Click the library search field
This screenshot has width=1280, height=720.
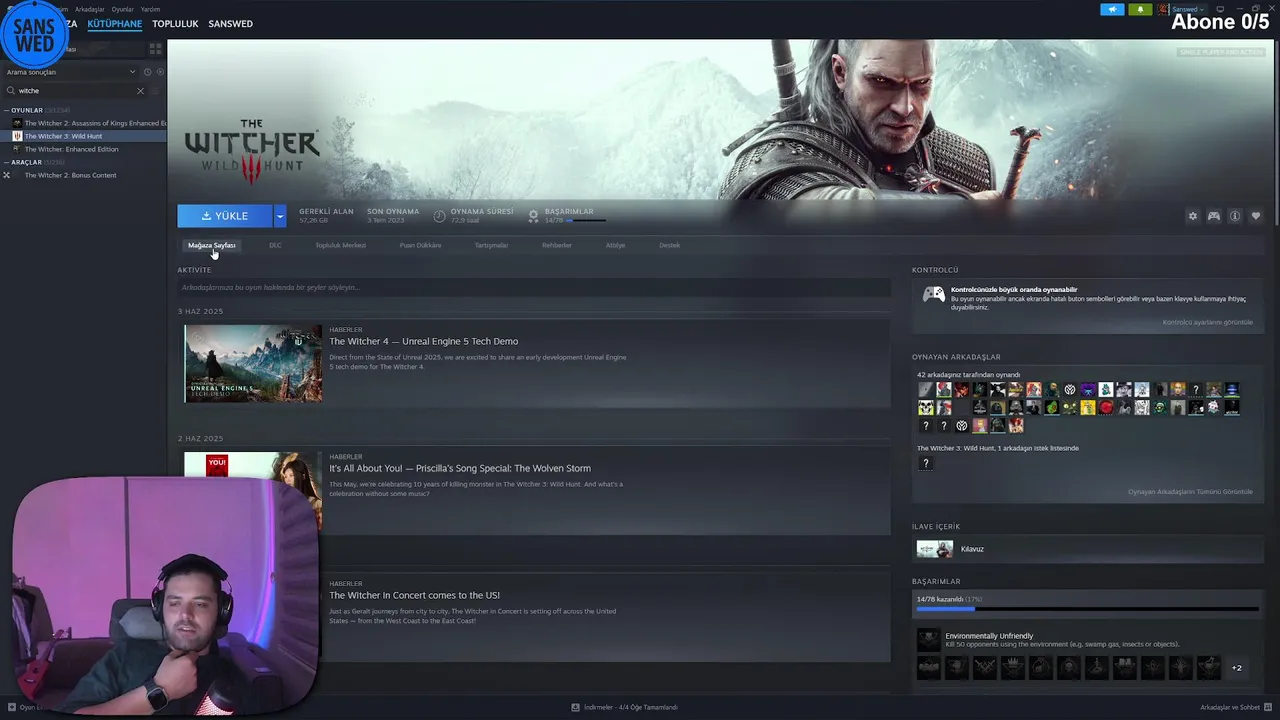pyautogui.click(x=72, y=91)
